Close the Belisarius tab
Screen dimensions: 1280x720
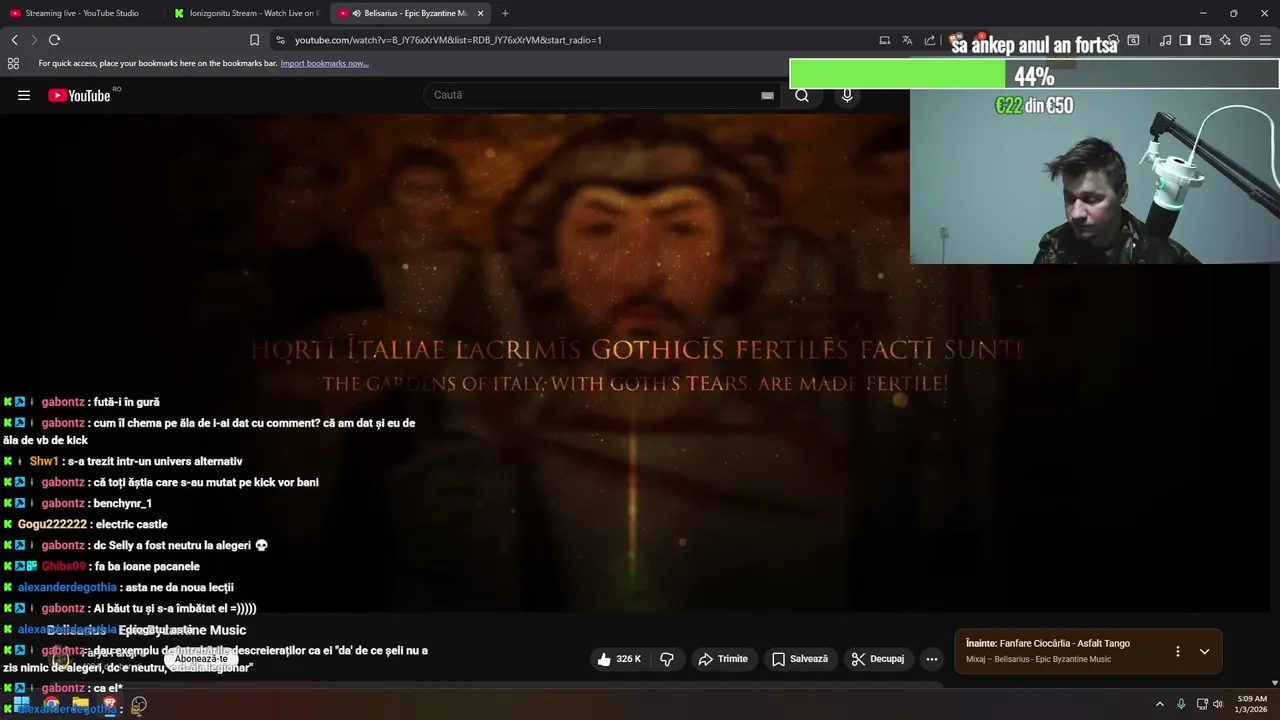pyautogui.click(x=480, y=13)
